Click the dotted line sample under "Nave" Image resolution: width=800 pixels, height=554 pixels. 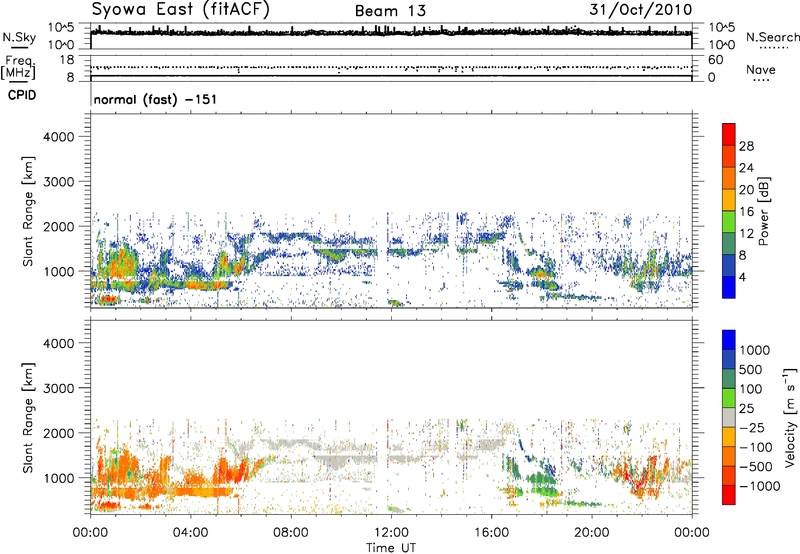click(761, 81)
